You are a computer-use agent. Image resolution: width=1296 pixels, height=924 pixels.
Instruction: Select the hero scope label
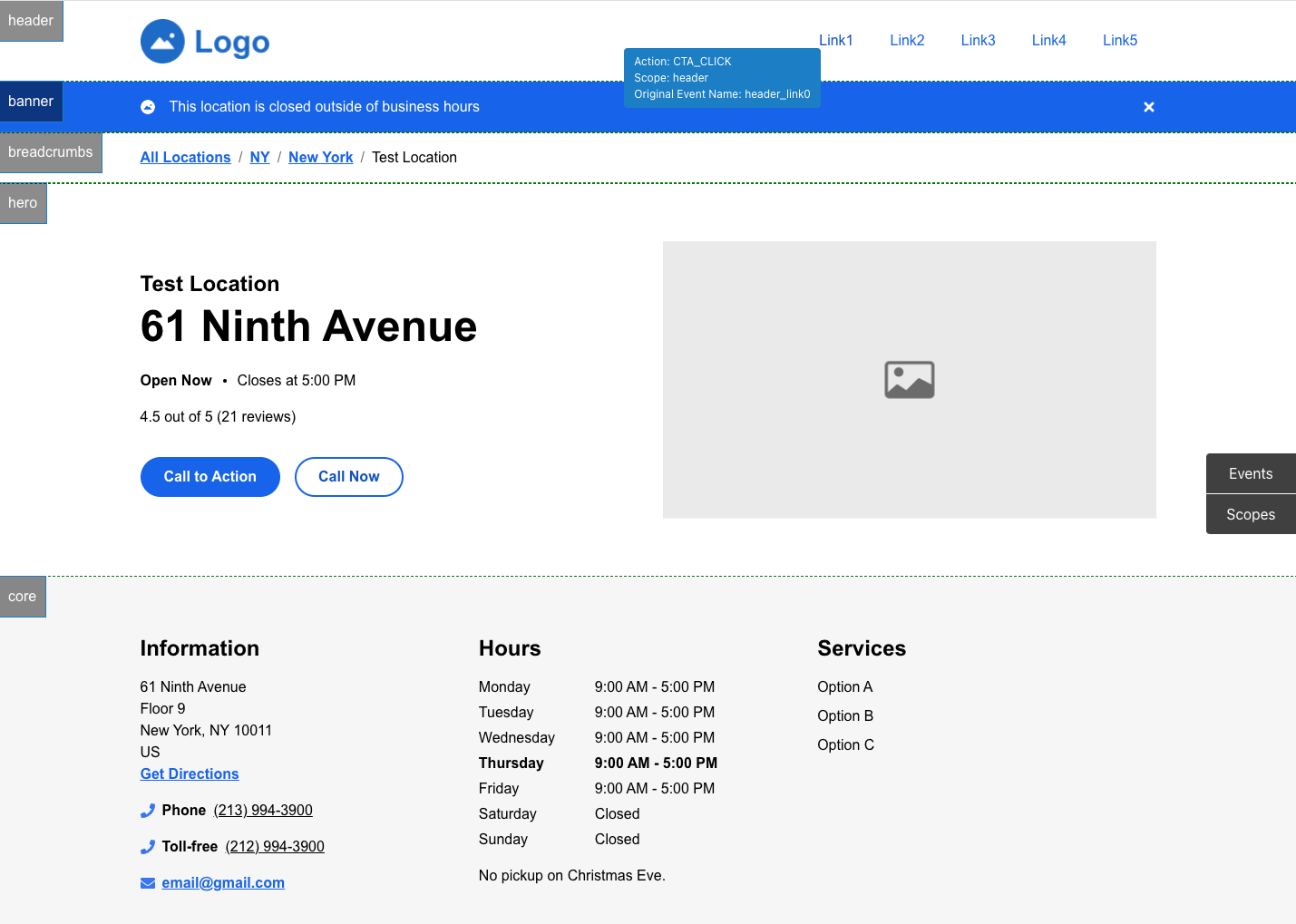pyautogui.click(x=23, y=203)
